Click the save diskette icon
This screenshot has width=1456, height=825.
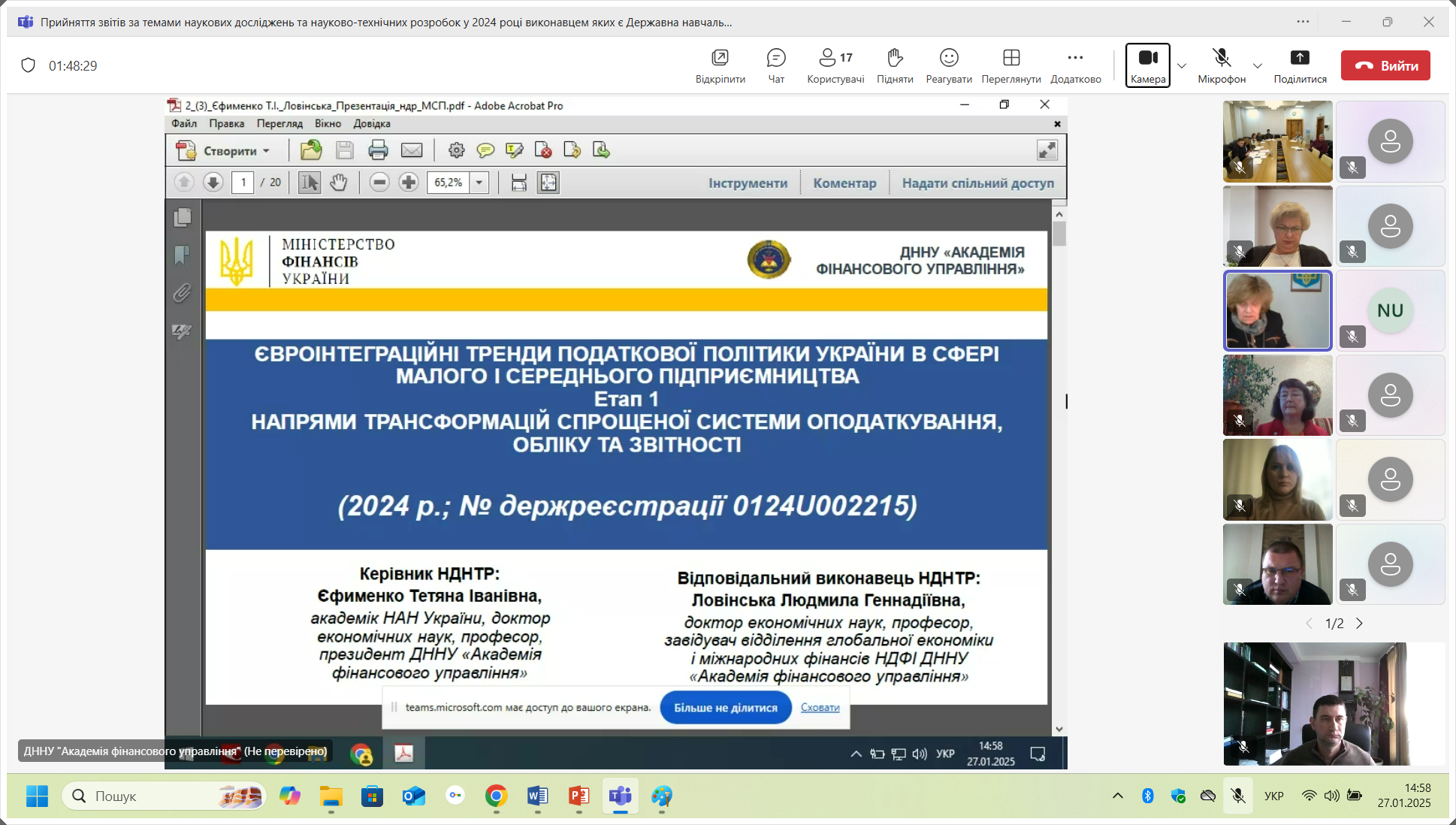pyautogui.click(x=345, y=150)
